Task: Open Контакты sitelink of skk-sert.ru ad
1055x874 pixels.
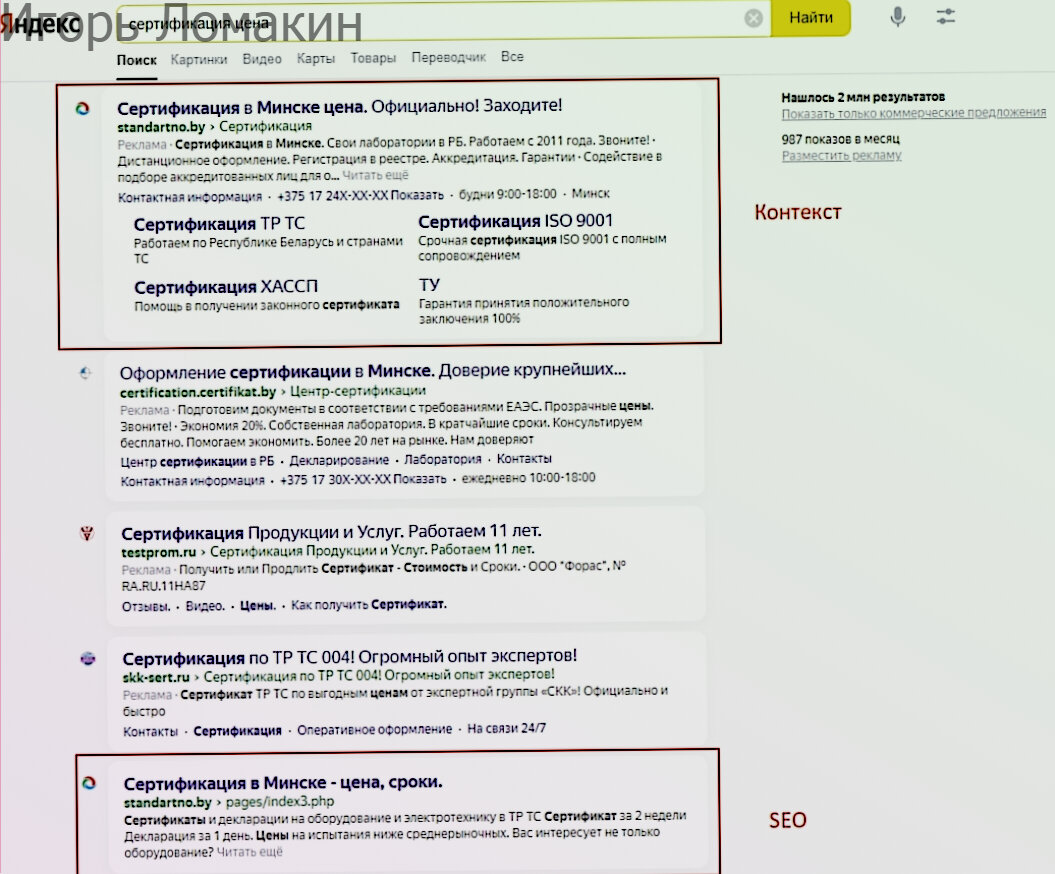Action: tap(151, 731)
